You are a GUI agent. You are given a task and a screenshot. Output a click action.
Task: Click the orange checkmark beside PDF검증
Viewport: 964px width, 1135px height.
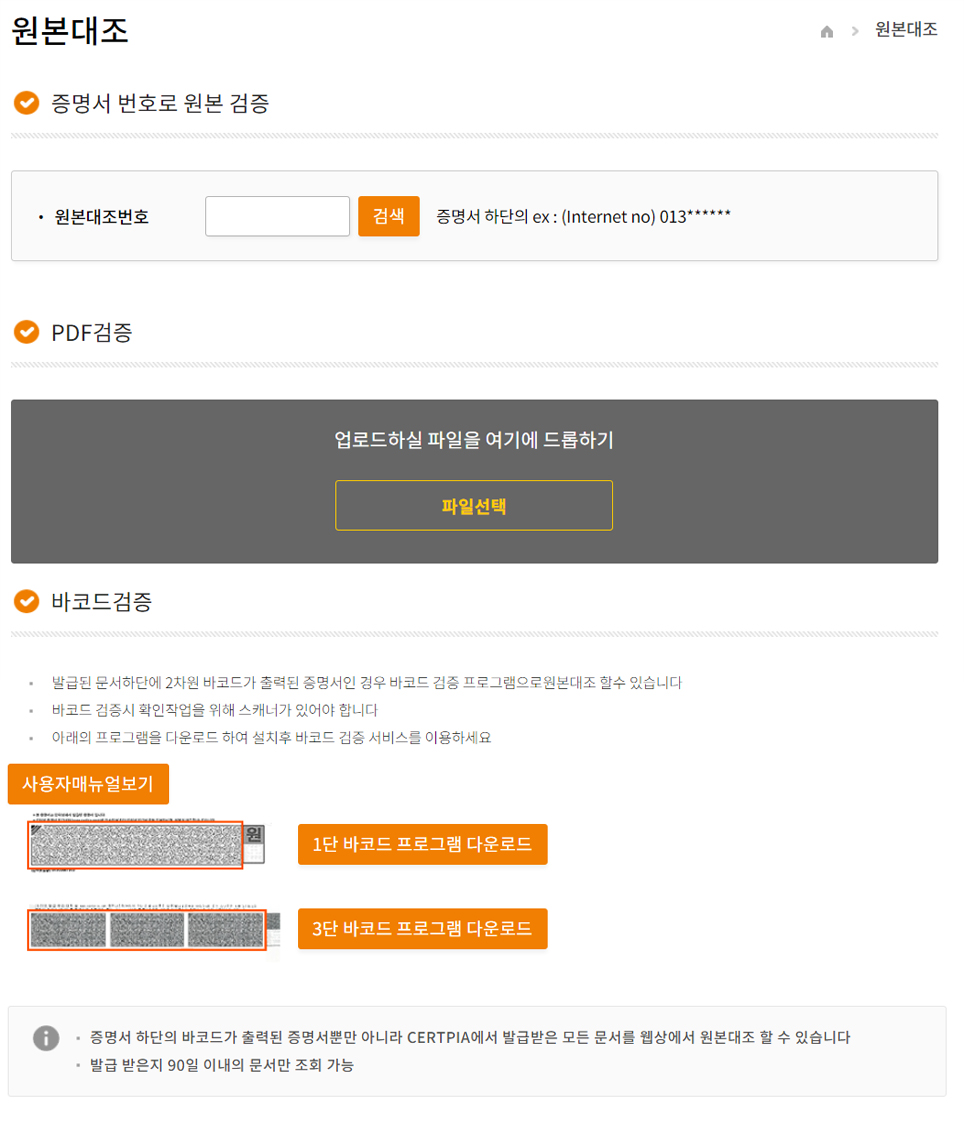click(x=27, y=332)
